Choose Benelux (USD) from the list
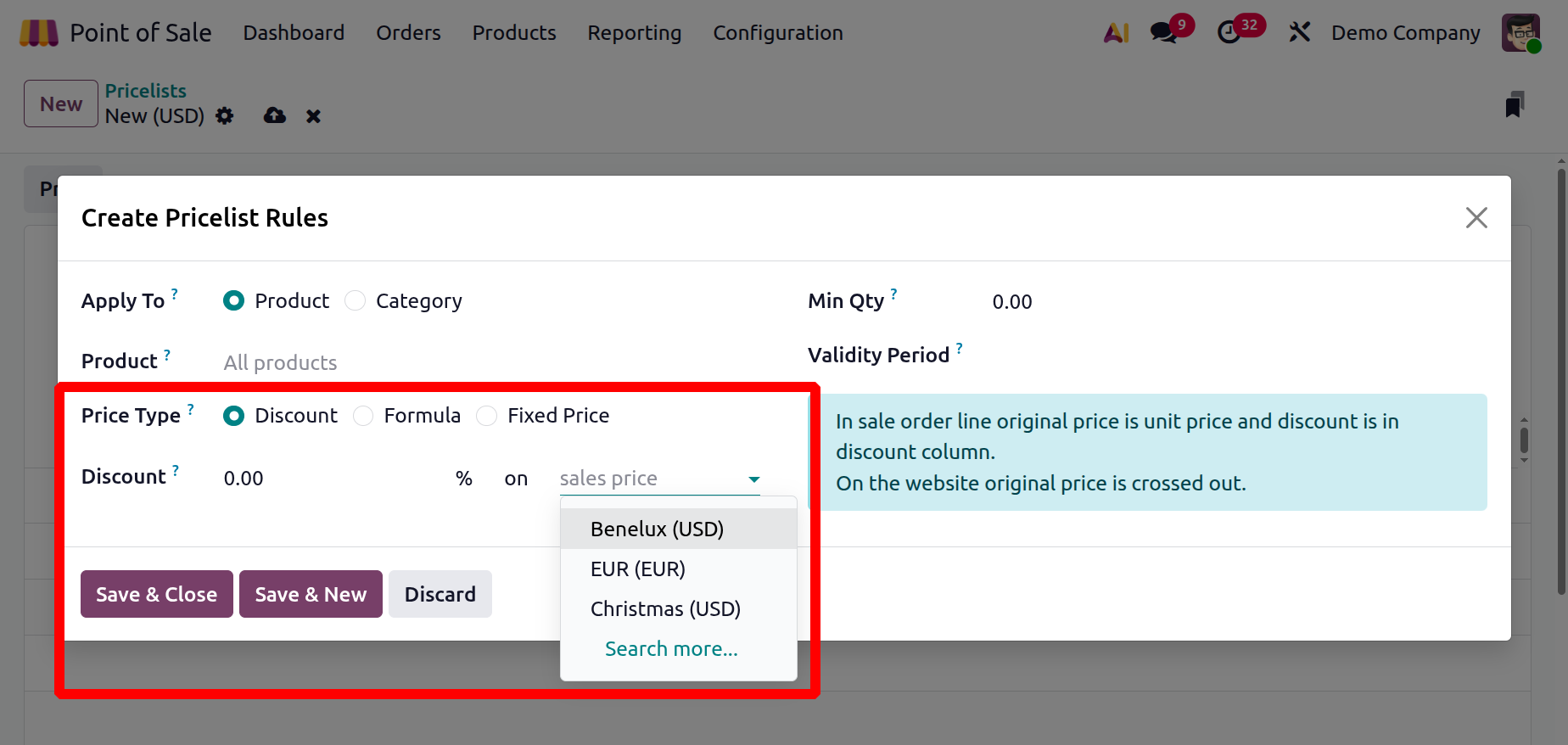Image resolution: width=1568 pixels, height=745 pixels. click(657, 529)
